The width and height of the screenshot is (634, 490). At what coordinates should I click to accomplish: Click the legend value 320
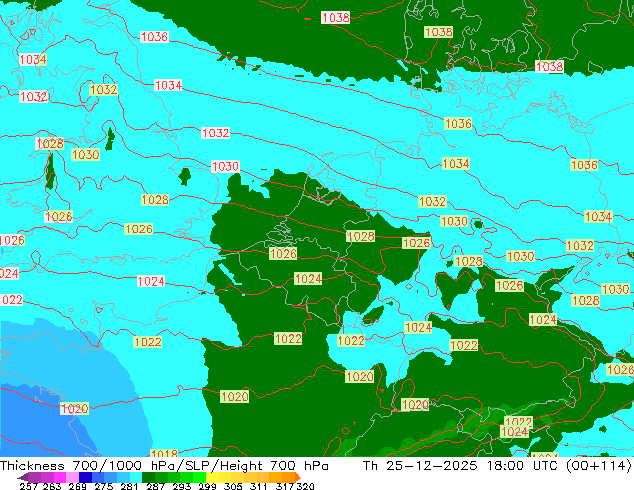(x=304, y=486)
